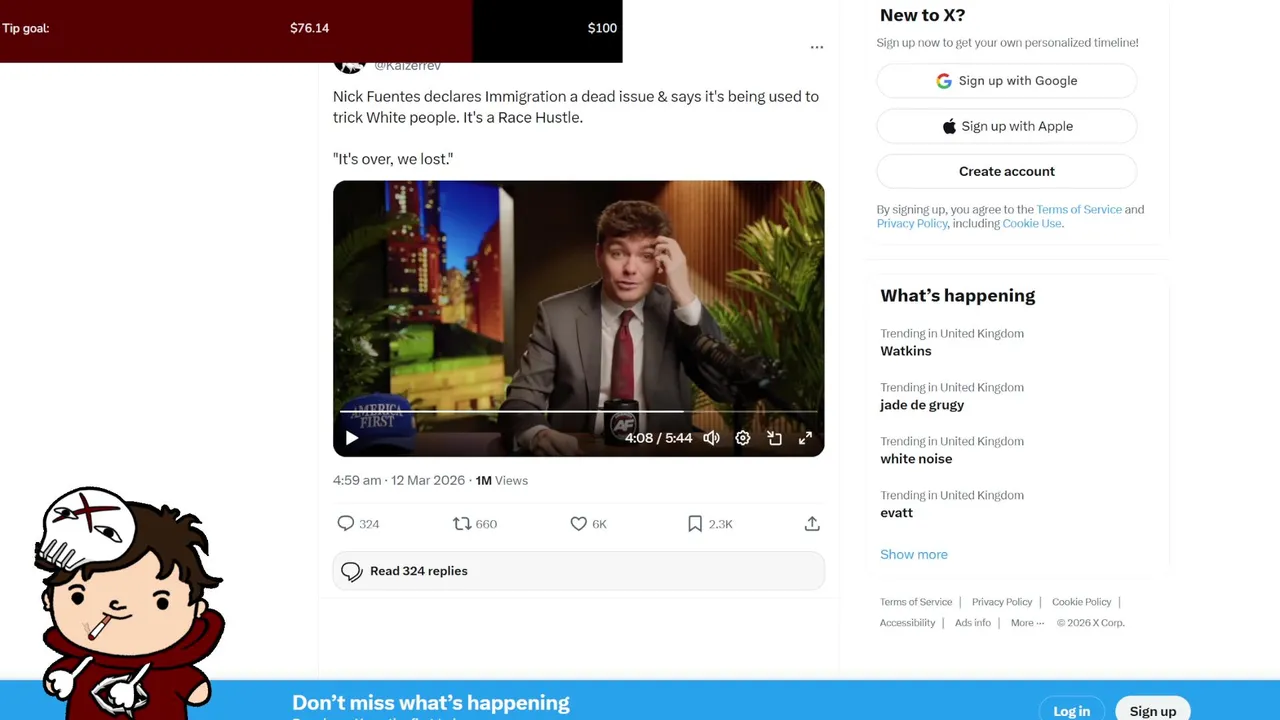Viewport: 1280px width, 720px height.
Task: Click Sign up on the bottom banner
Action: click(x=1153, y=711)
